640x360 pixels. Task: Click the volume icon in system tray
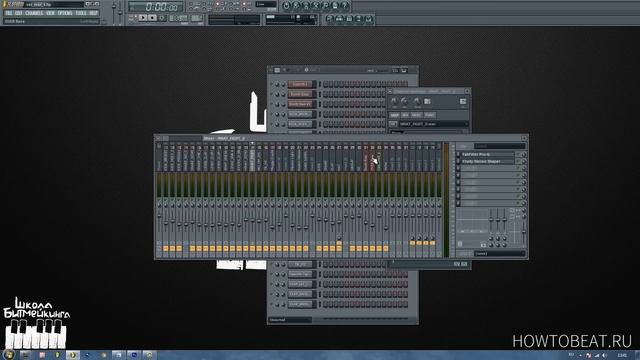click(604, 356)
